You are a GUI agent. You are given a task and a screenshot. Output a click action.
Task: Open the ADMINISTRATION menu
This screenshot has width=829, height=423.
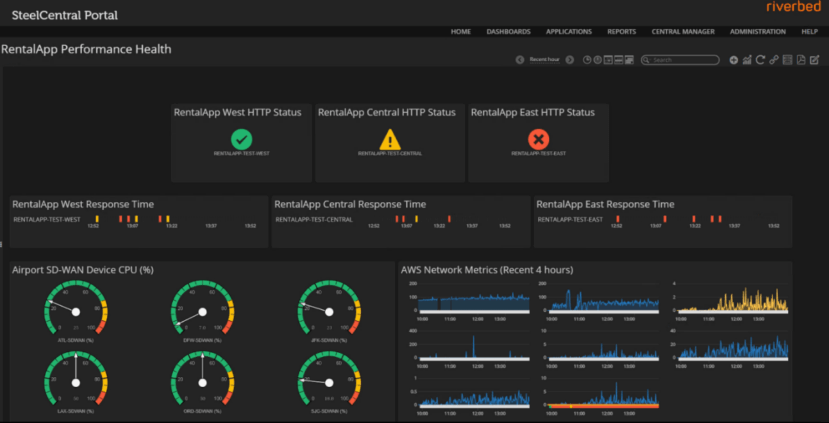coord(758,32)
